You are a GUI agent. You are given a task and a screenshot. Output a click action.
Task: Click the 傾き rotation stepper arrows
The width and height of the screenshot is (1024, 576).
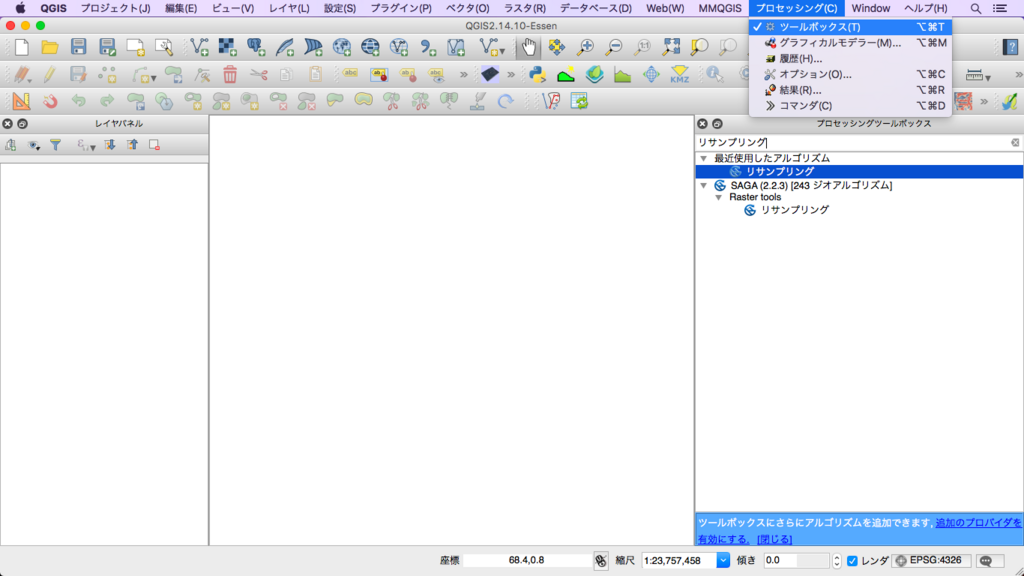(837, 560)
